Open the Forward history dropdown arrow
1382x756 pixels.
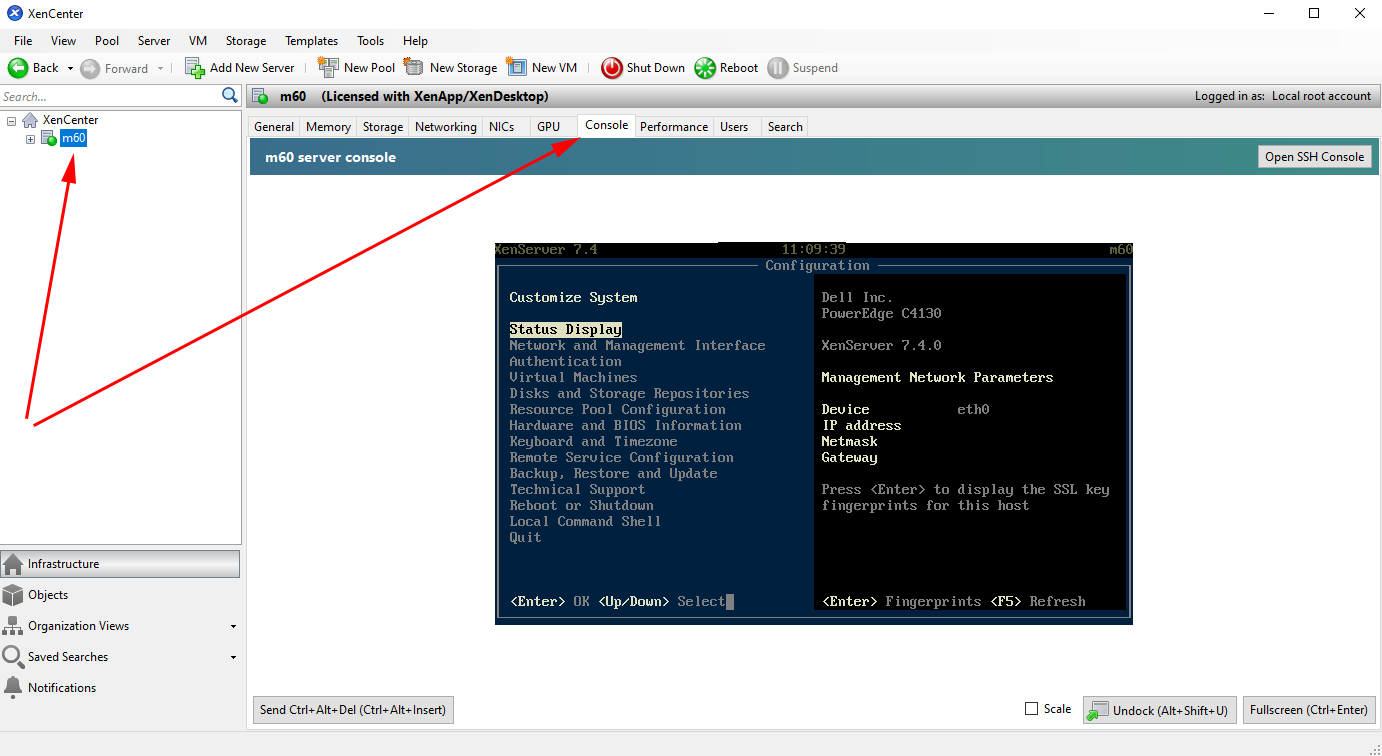pos(161,68)
